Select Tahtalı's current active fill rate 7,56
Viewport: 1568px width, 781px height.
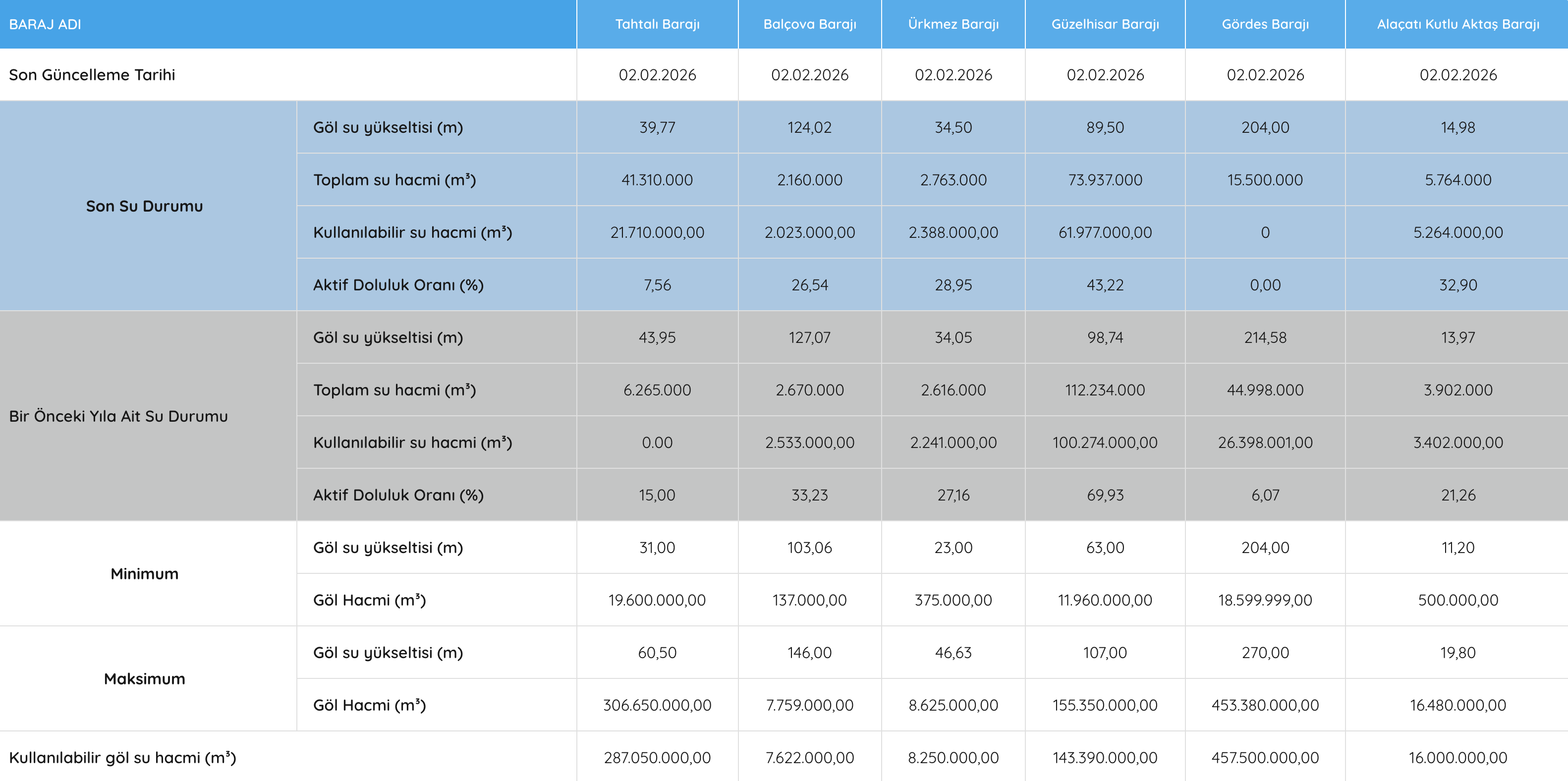click(x=657, y=285)
